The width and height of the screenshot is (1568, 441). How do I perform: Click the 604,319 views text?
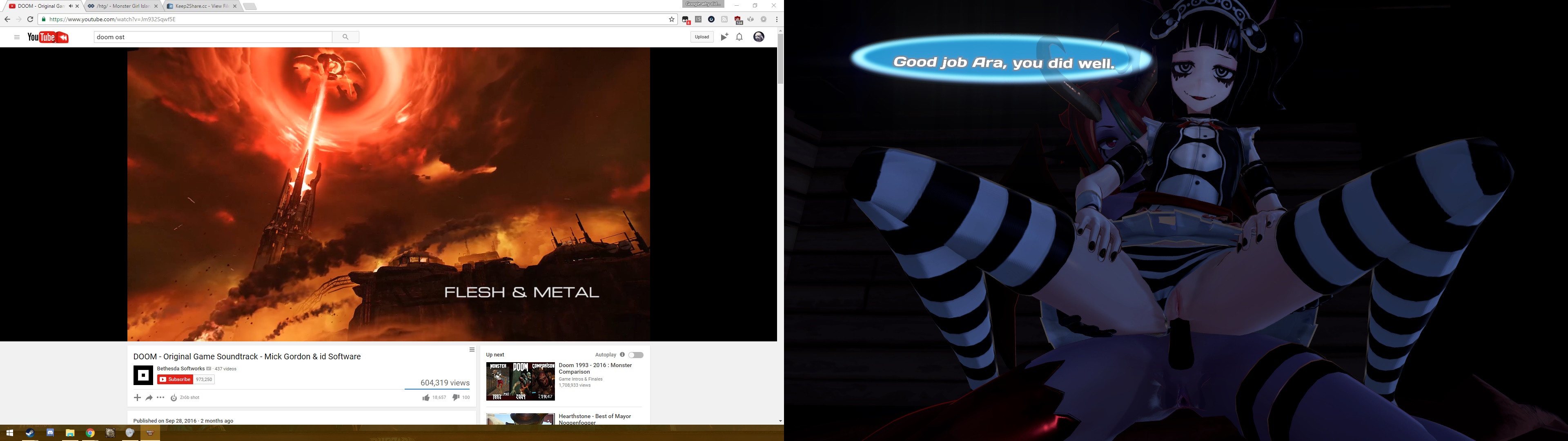pyautogui.click(x=445, y=383)
